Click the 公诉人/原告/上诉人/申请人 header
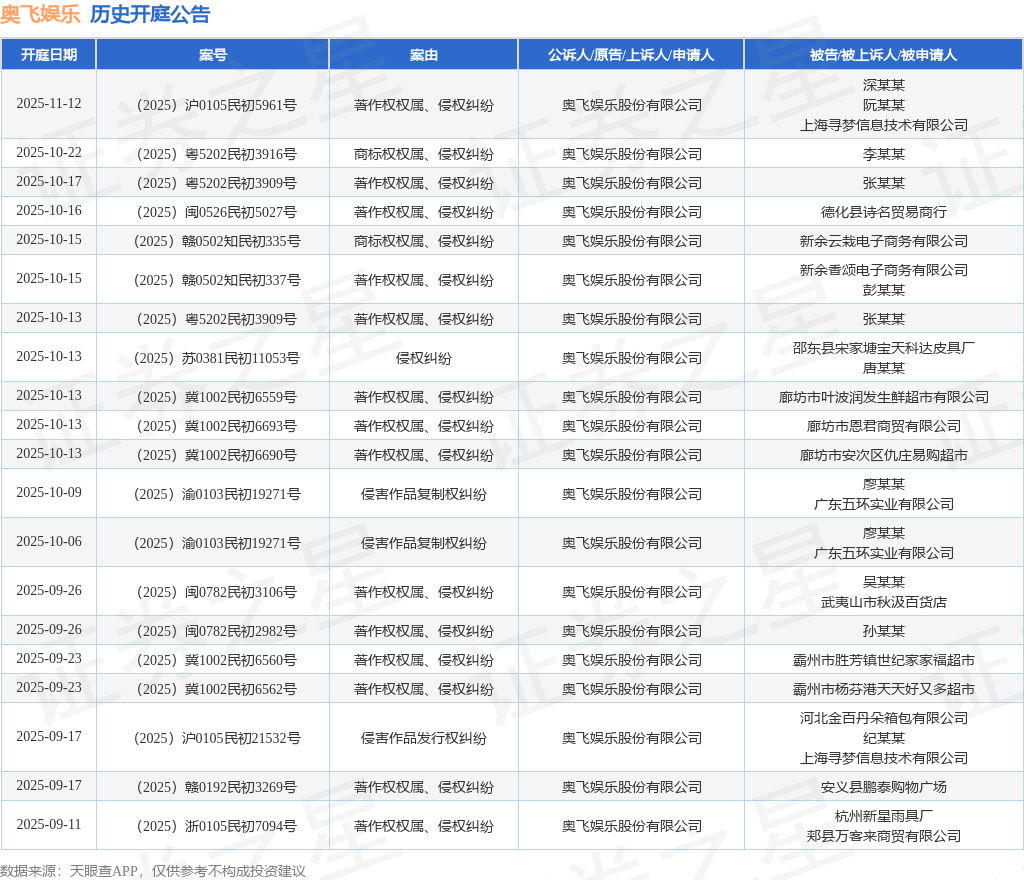This screenshot has height=880, width=1024. (x=631, y=55)
